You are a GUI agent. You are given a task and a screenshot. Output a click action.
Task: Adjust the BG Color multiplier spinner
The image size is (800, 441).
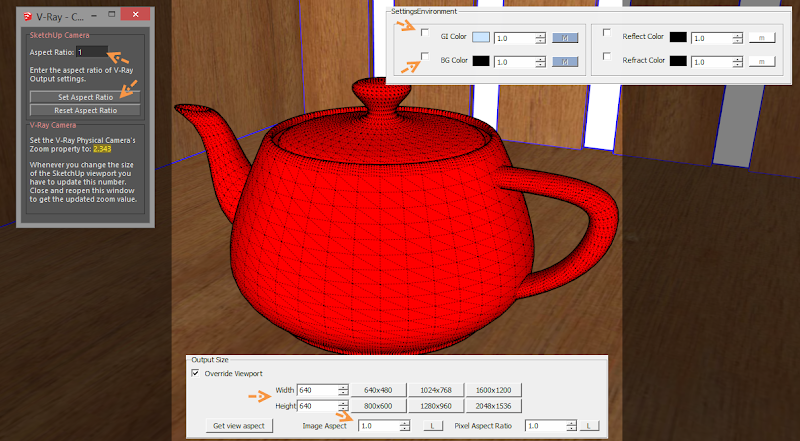pyautogui.click(x=541, y=62)
